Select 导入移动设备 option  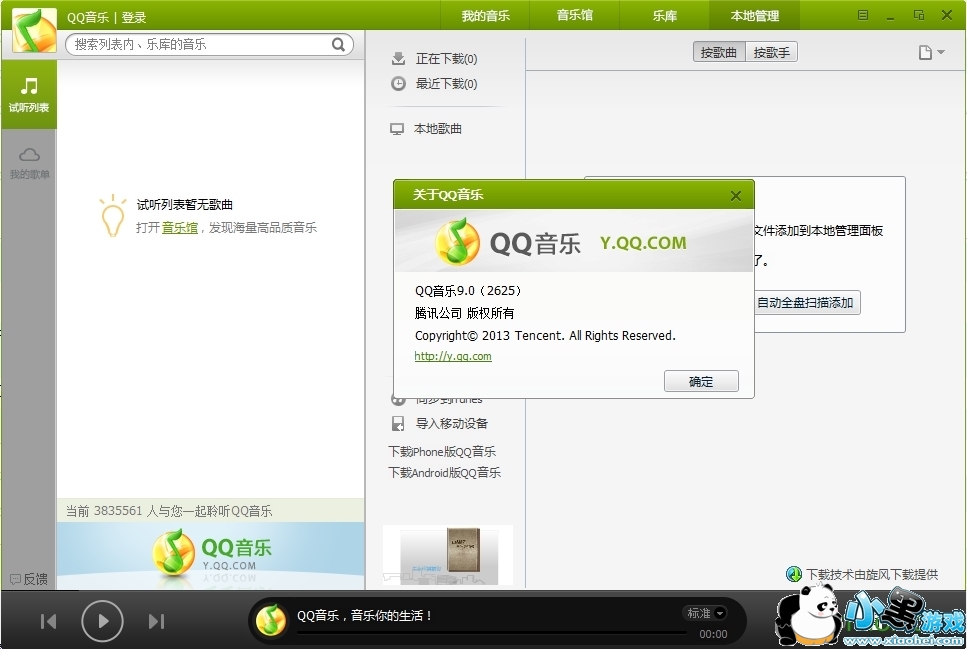pos(451,424)
